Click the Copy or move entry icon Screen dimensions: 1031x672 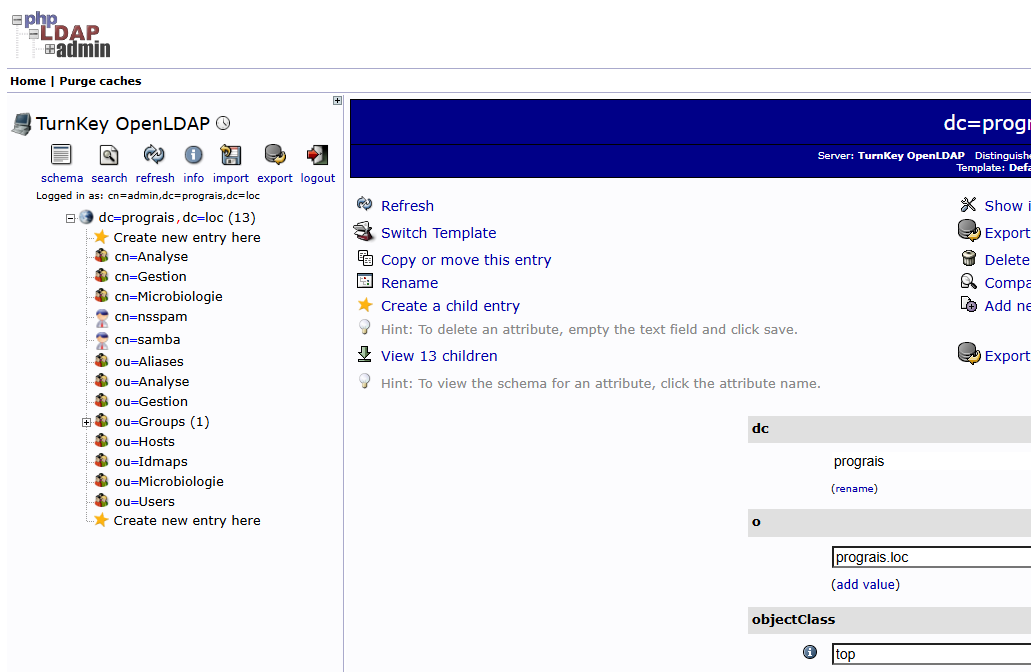click(365, 258)
